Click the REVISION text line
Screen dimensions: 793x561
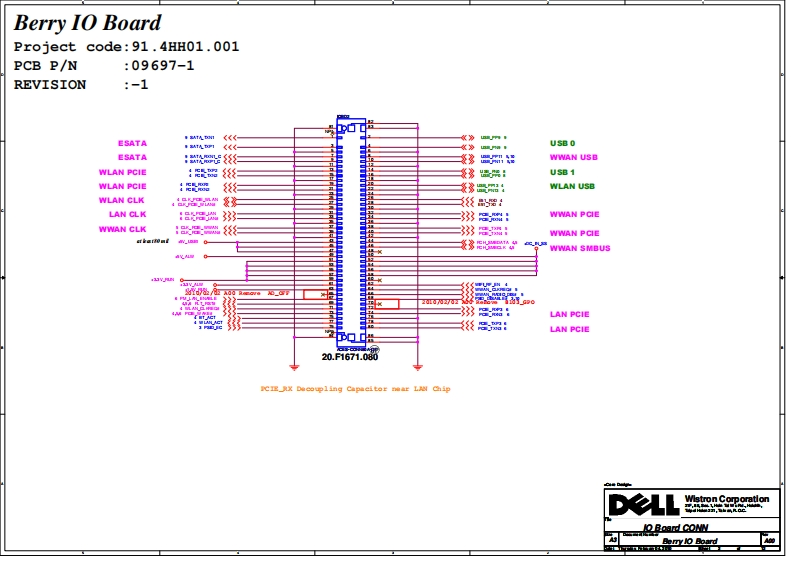tap(81, 85)
